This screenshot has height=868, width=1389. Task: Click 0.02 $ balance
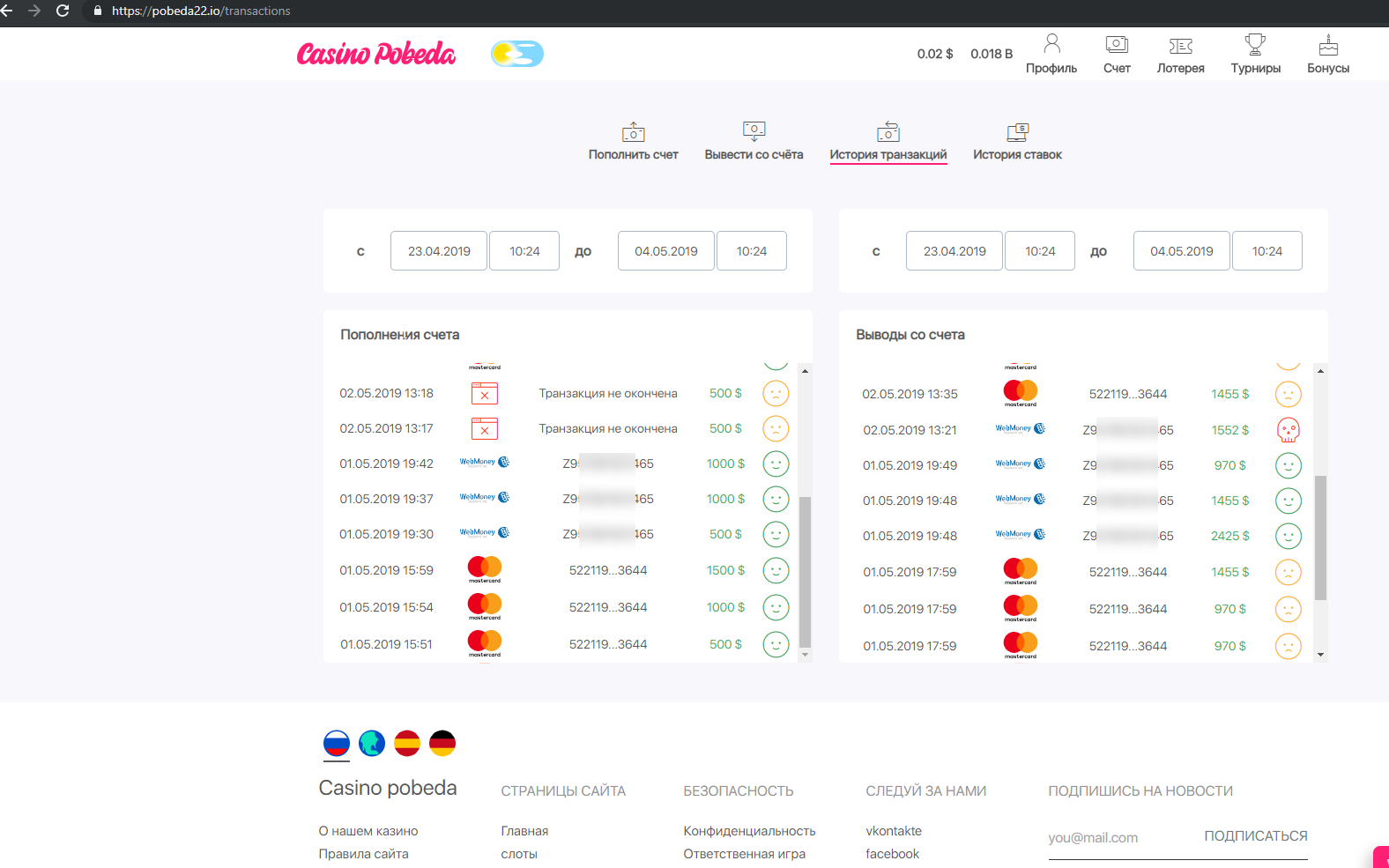tap(935, 54)
